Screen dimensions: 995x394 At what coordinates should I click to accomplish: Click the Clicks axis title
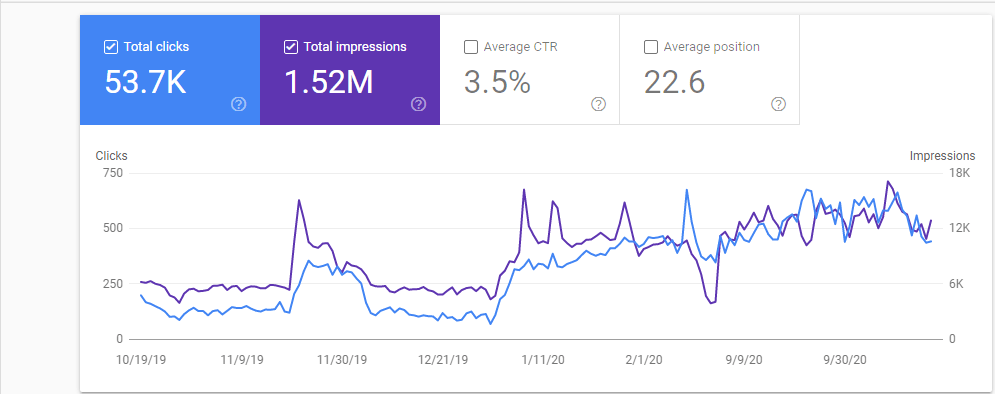click(112, 155)
